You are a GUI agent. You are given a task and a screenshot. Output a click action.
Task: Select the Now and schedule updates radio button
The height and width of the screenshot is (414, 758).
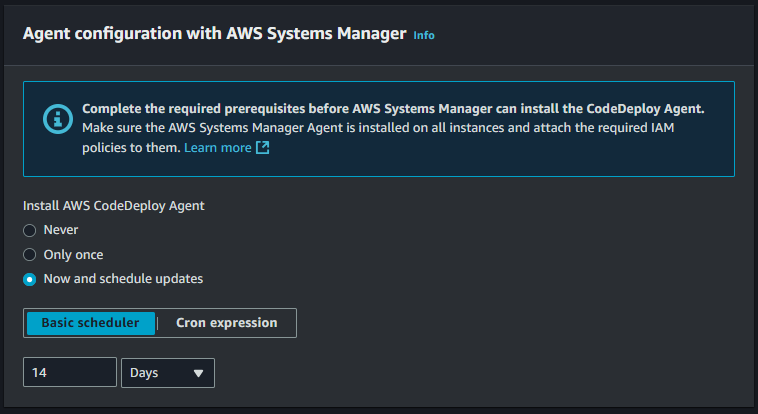[29, 280]
